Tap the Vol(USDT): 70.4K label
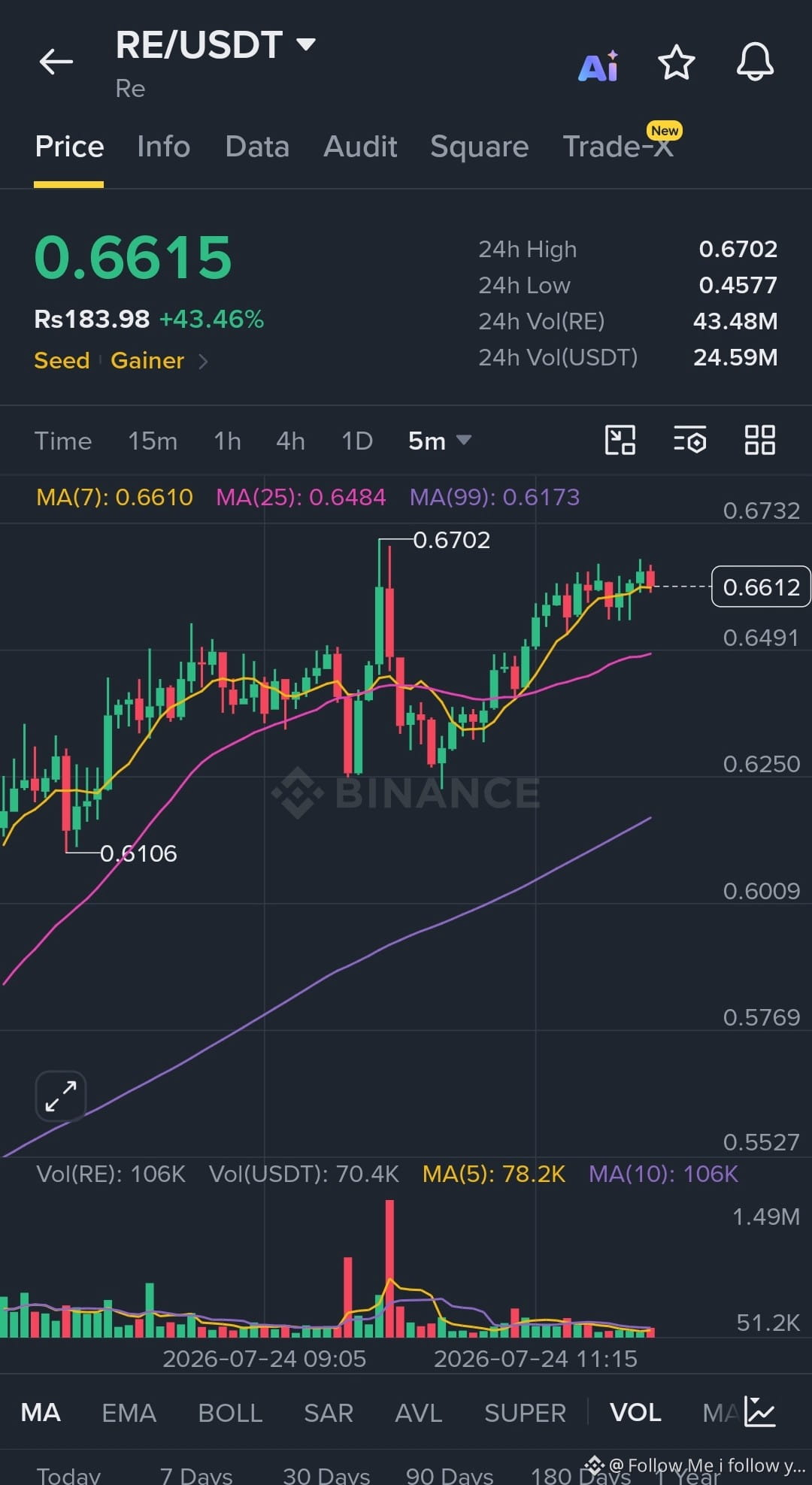 (304, 1174)
